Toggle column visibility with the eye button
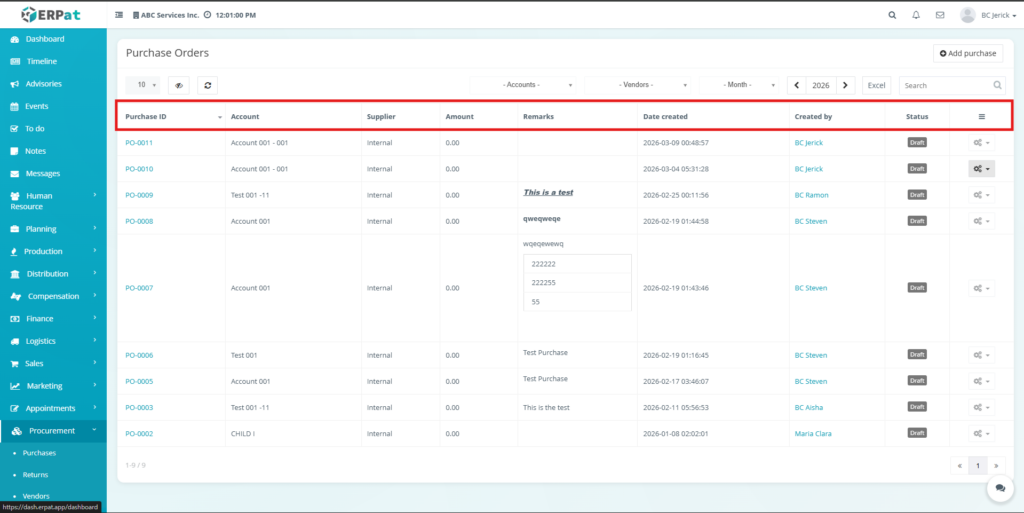Viewport: 1024px width, 513px height. coord(179,86)
